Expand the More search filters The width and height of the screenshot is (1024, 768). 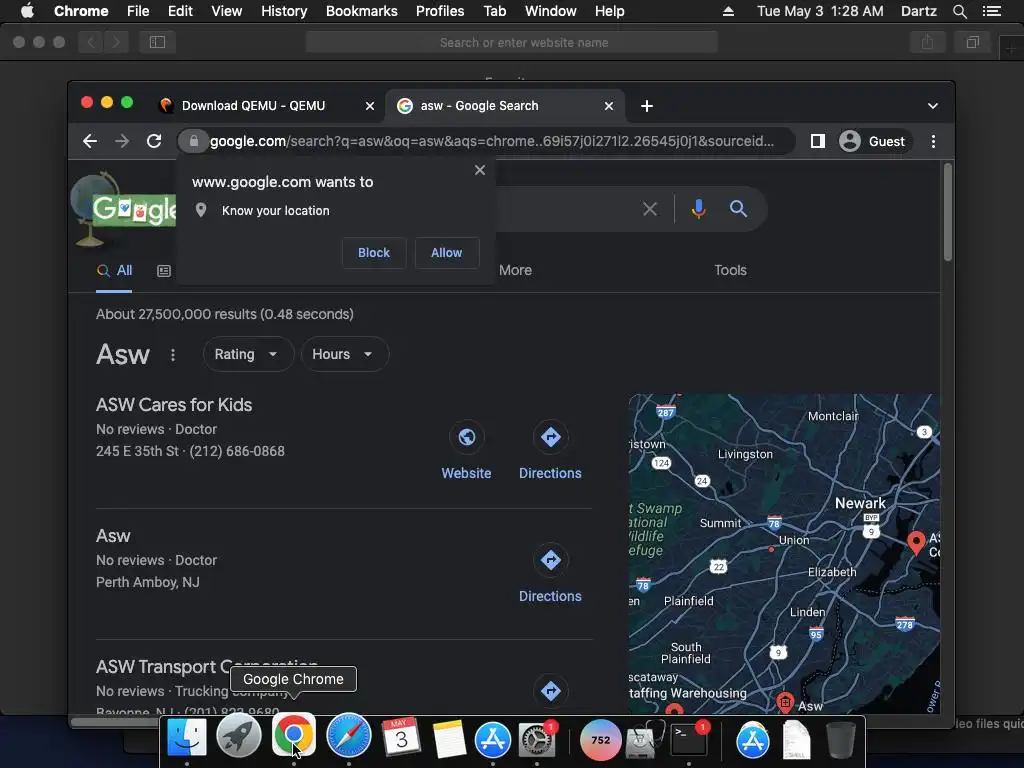point(515,270)
